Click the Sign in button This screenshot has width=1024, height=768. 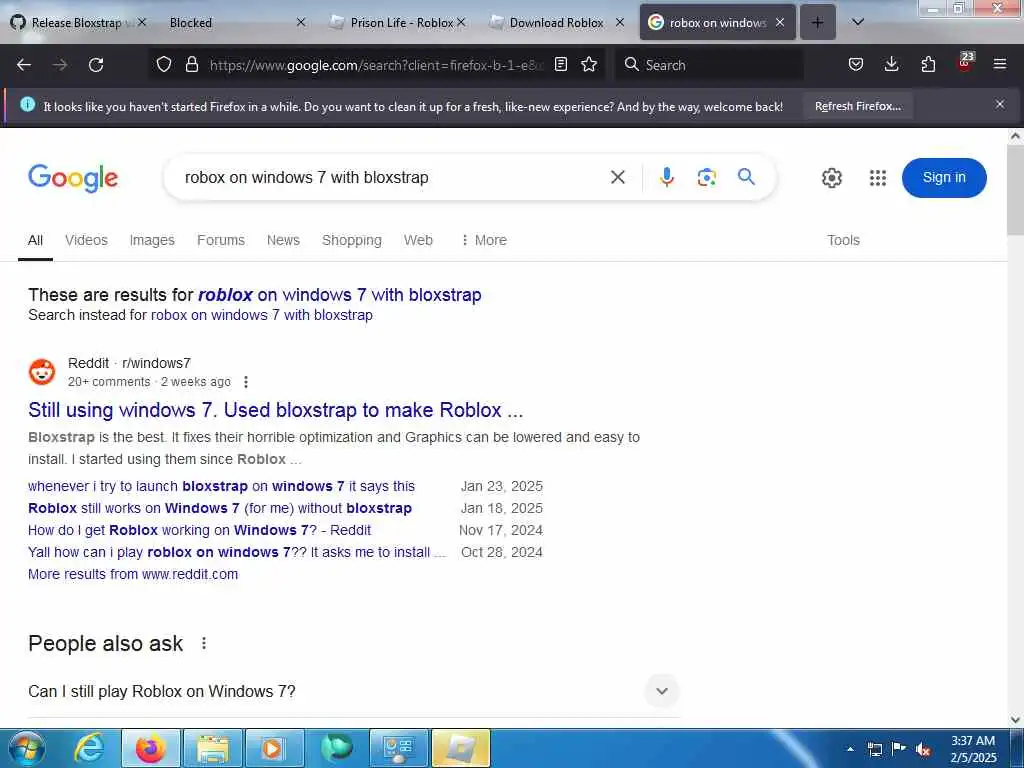point(944,178)
